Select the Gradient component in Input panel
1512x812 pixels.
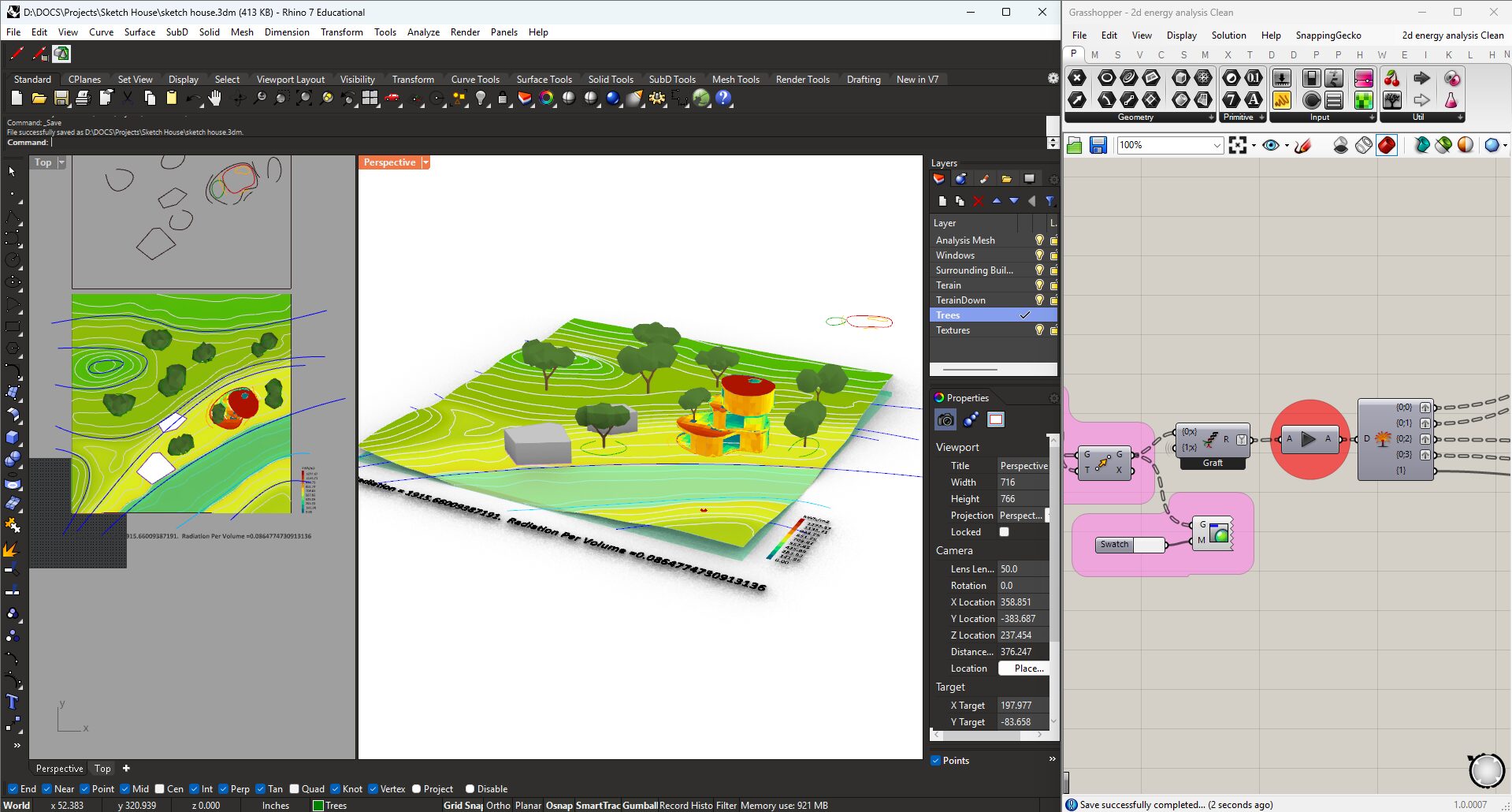(1363, 78)
